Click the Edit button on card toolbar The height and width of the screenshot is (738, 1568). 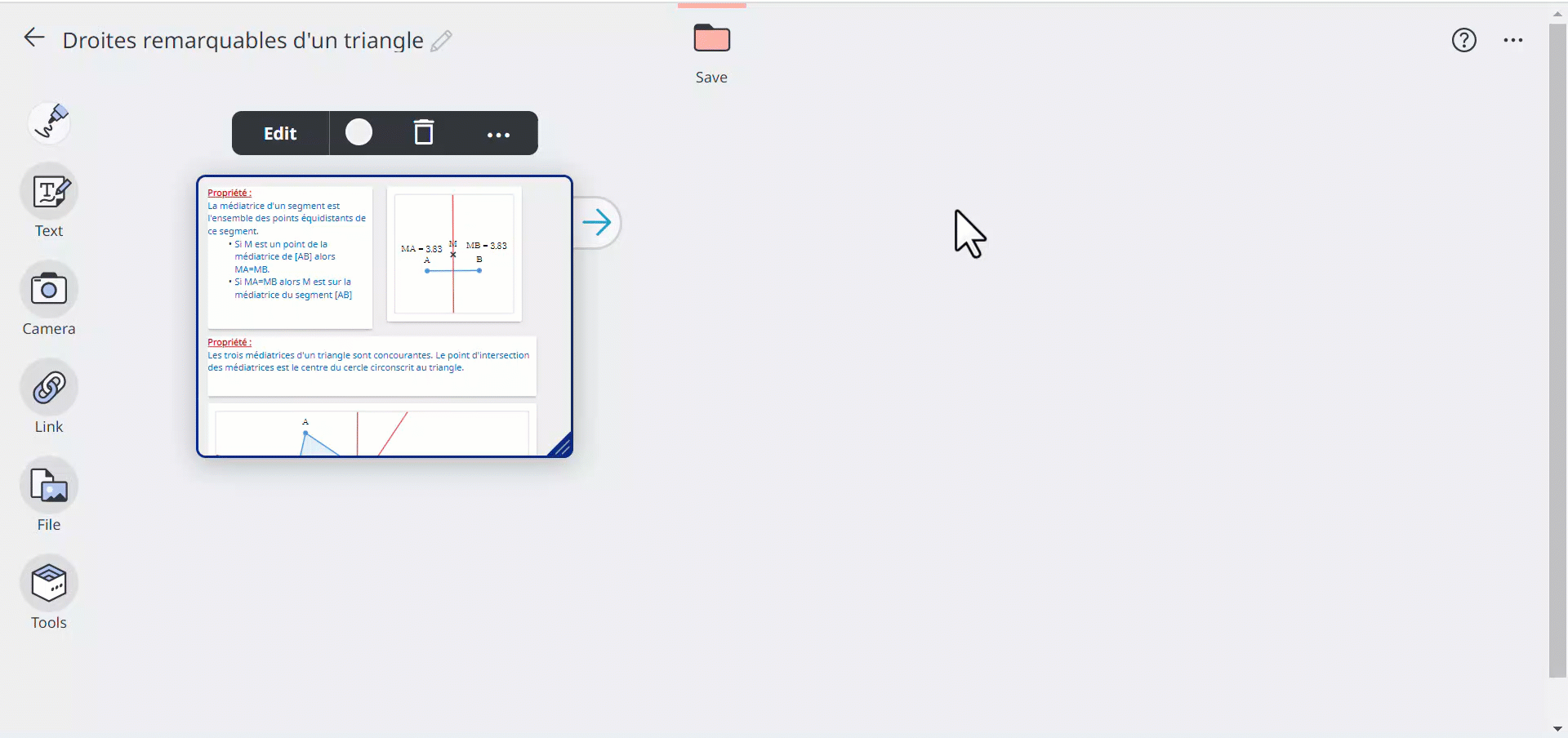click(280, 133)
